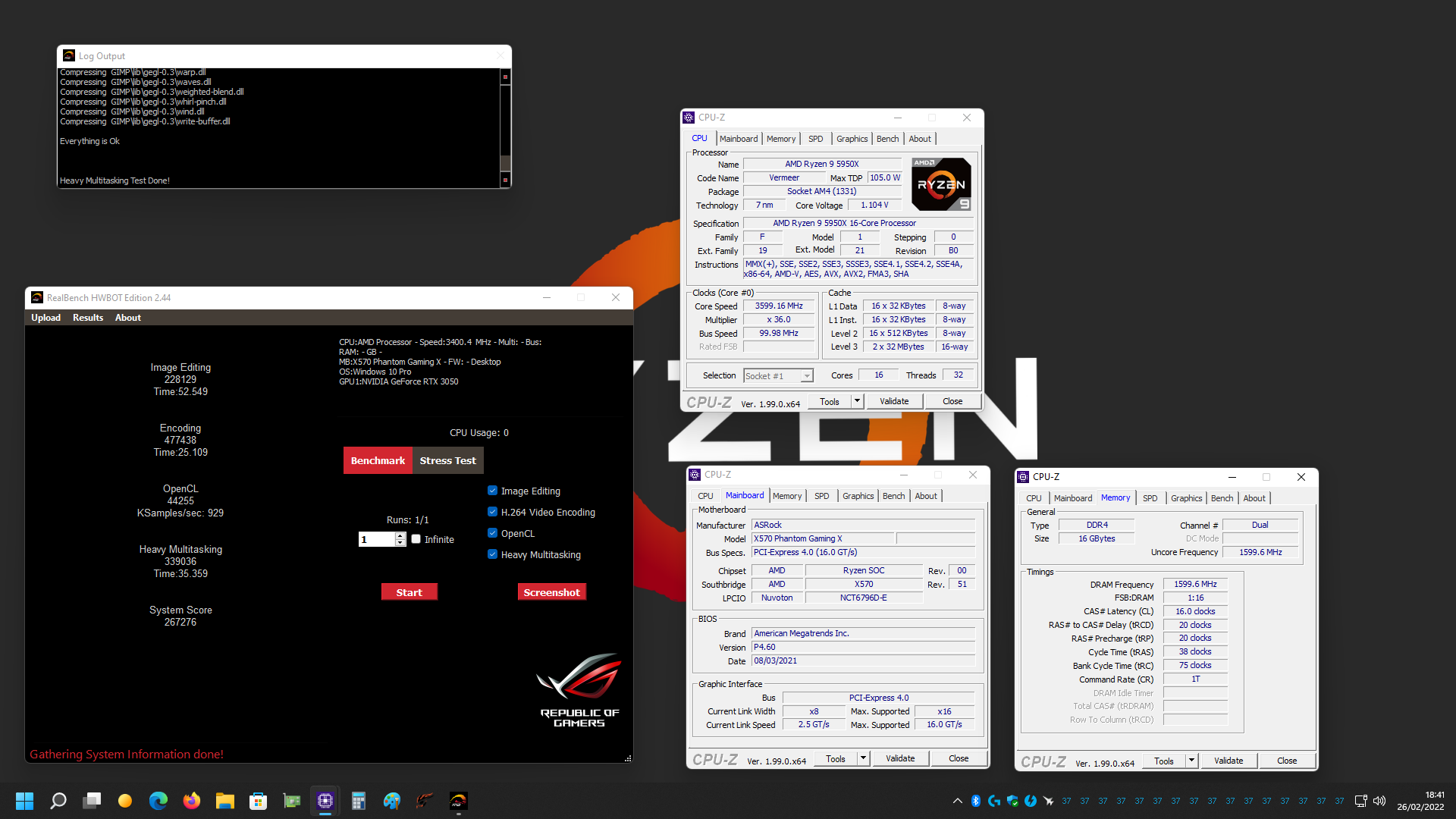Open the RealBench Upload menu

click(x=45, y=318)
